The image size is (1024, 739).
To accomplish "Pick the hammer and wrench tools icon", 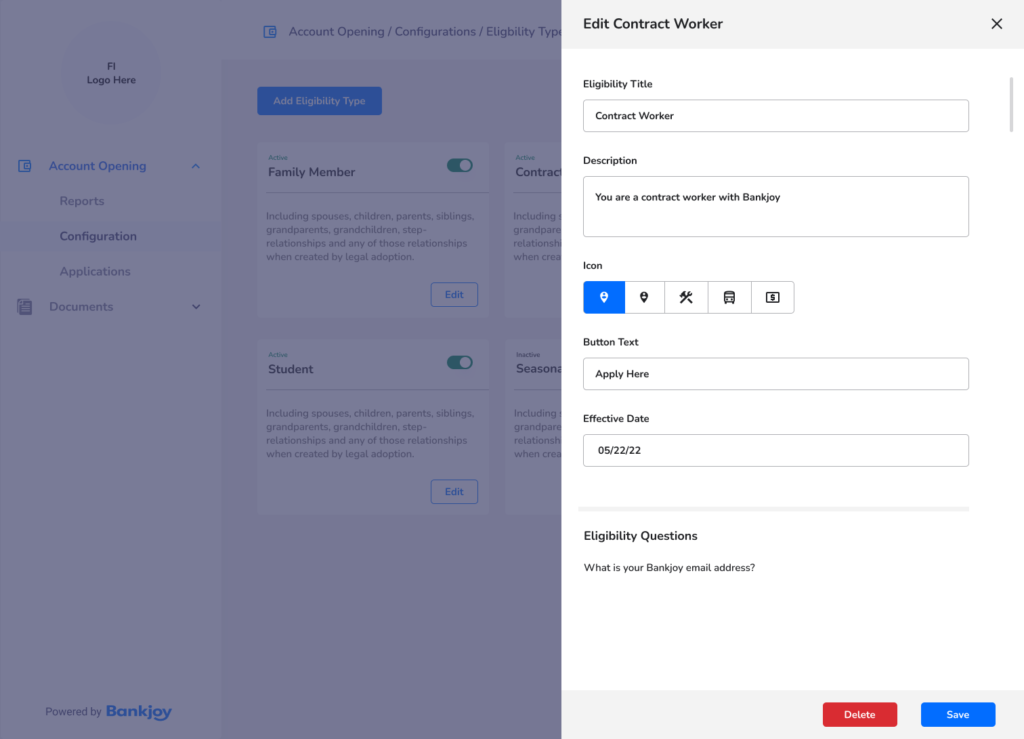I will 686,297.
